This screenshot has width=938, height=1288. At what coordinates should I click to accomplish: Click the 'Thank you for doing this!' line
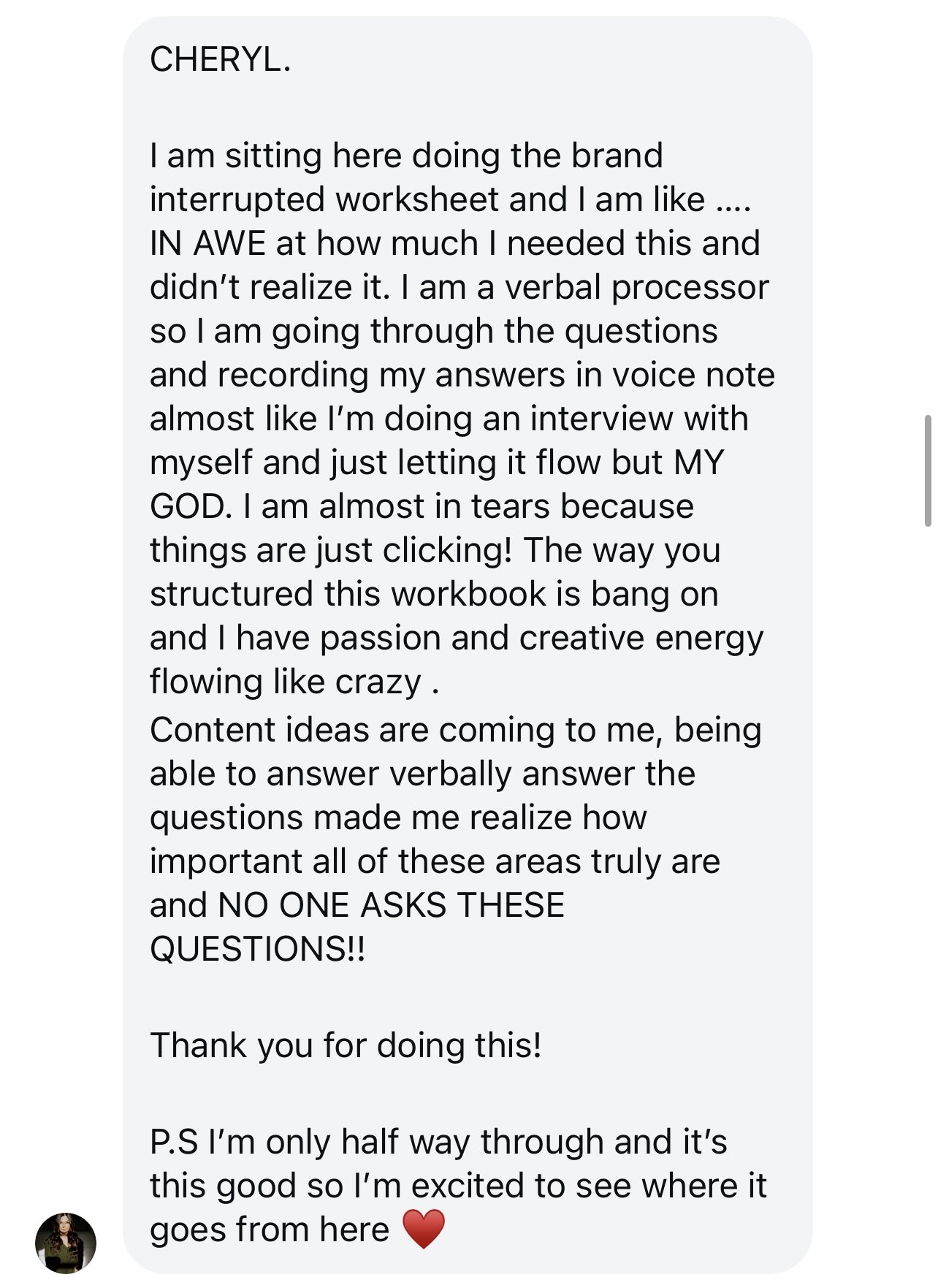coord(346,1045)
